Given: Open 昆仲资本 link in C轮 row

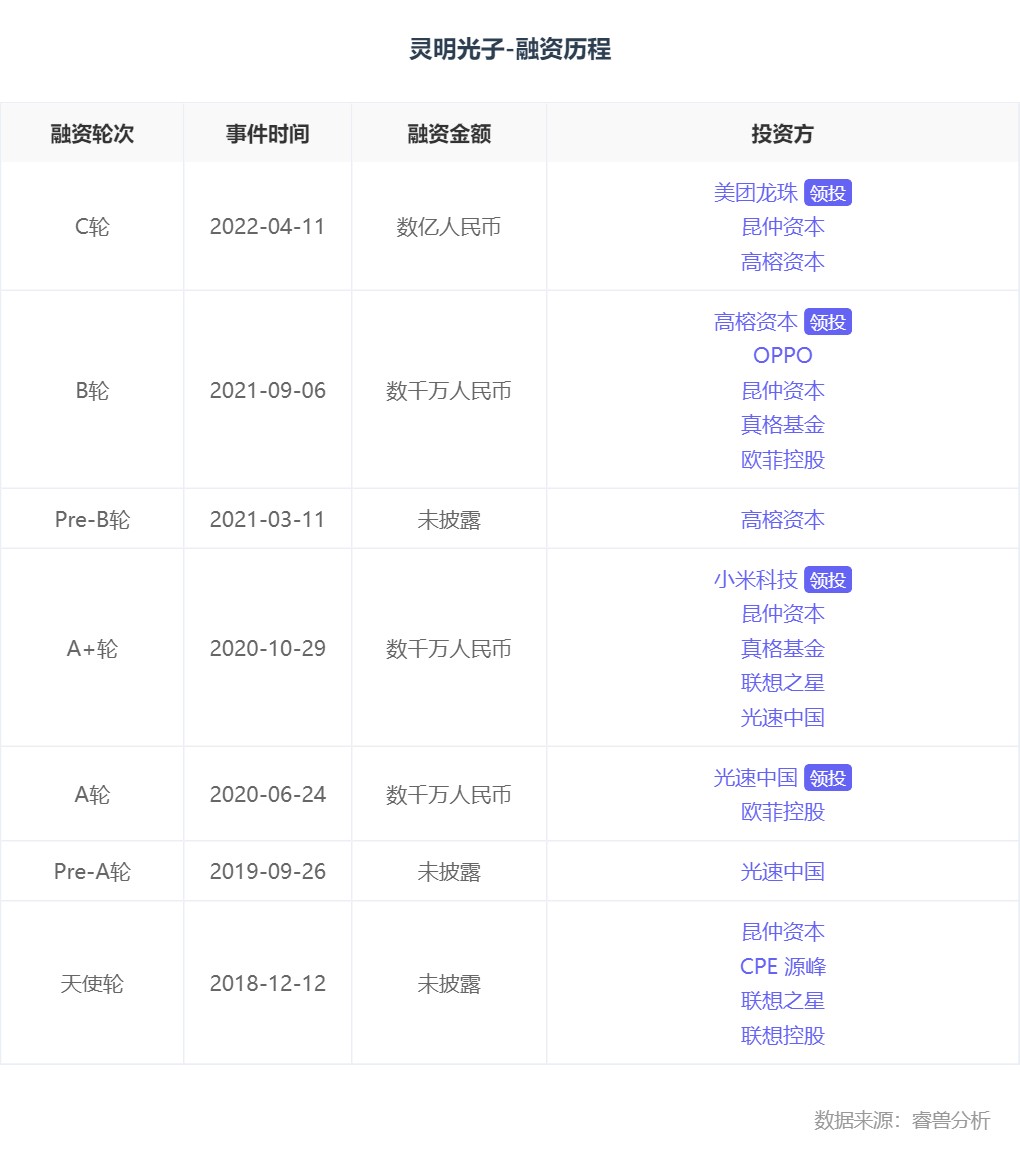Looking at the screenshot, I should pos(783,227).
